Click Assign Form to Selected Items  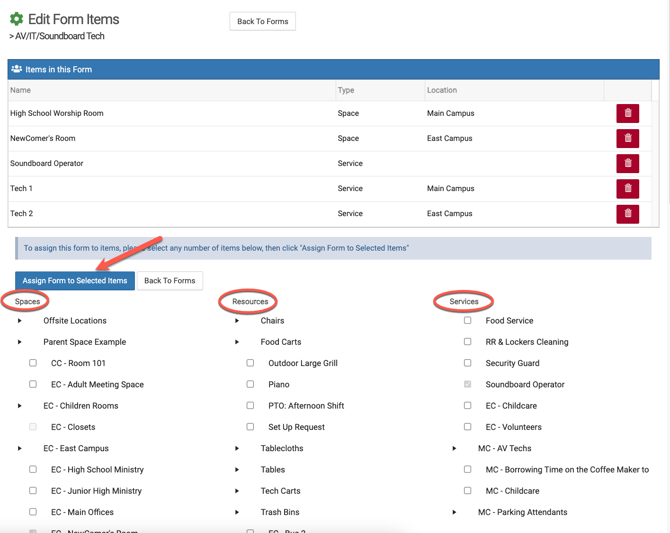point(75,281)
